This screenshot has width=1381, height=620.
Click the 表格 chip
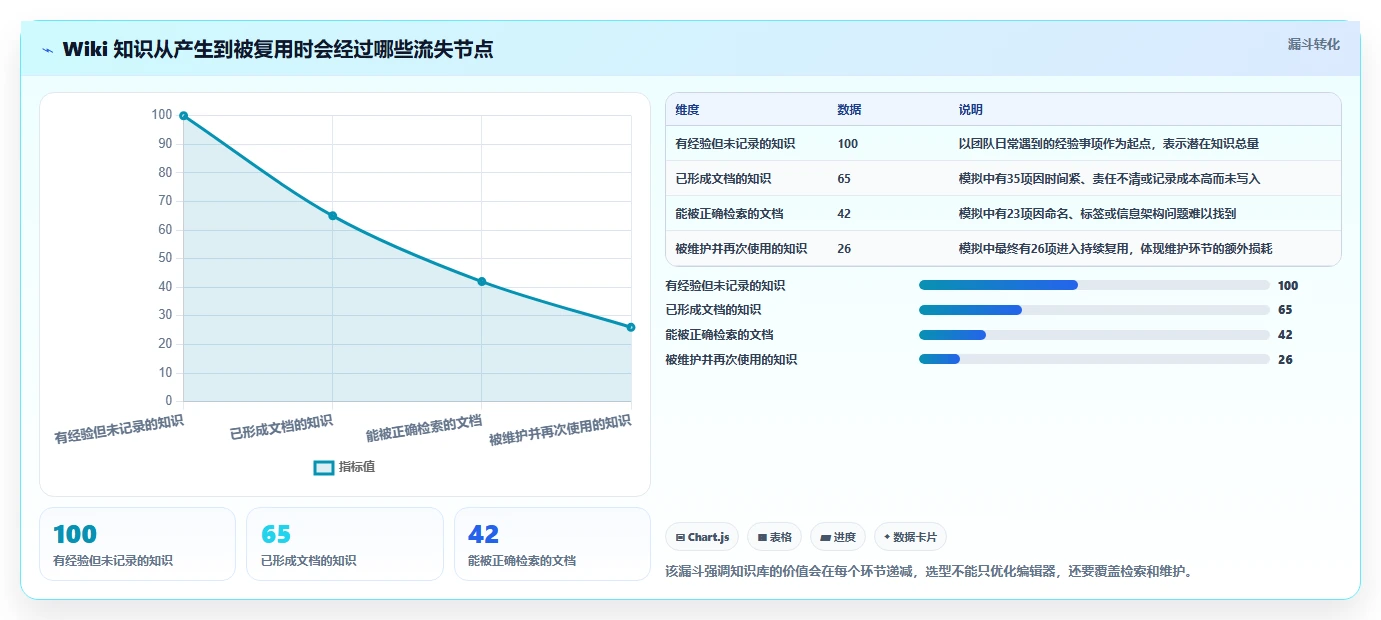click(774, 537)
